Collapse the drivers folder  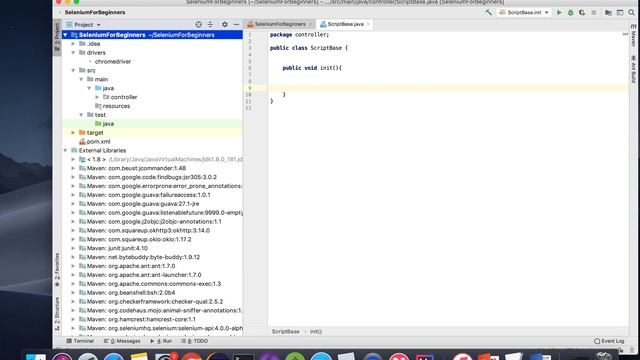pyautogui.click(x=73, y=53)
